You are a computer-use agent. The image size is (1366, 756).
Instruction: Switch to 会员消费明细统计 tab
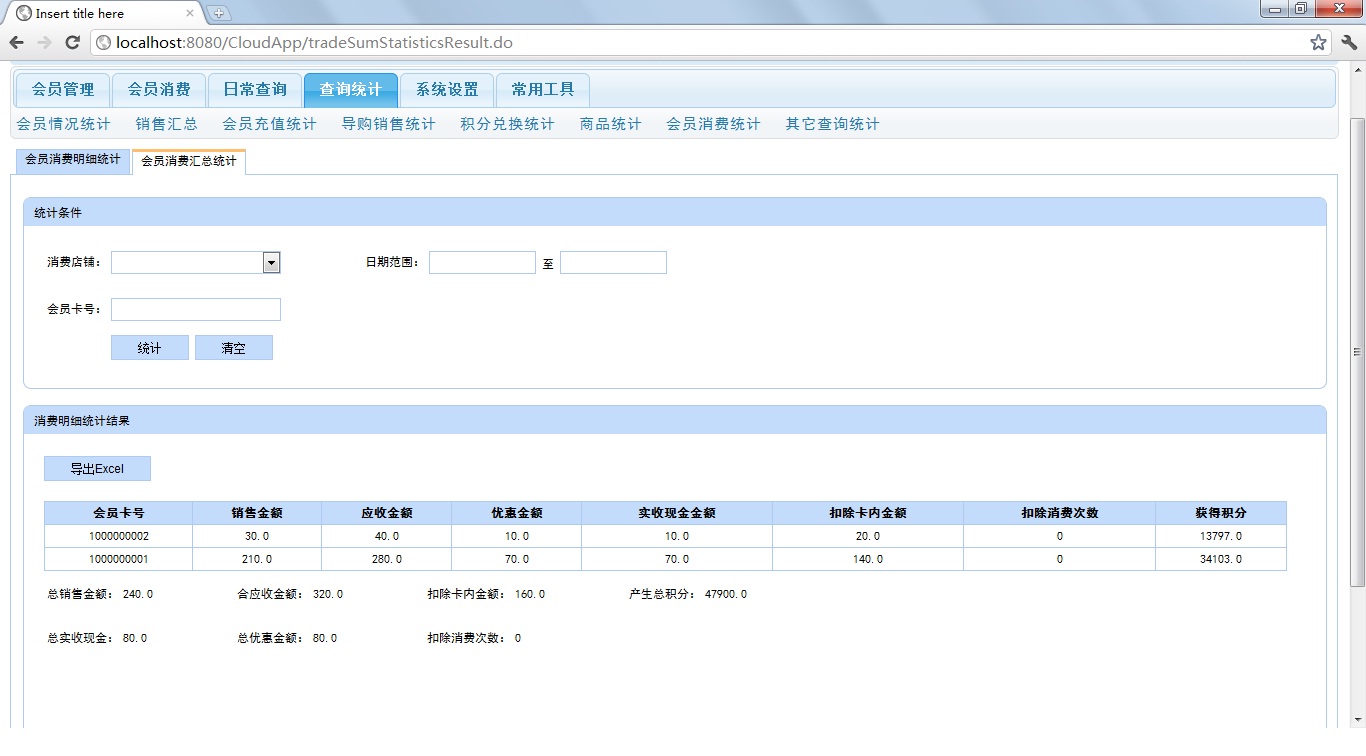[73, 160]
